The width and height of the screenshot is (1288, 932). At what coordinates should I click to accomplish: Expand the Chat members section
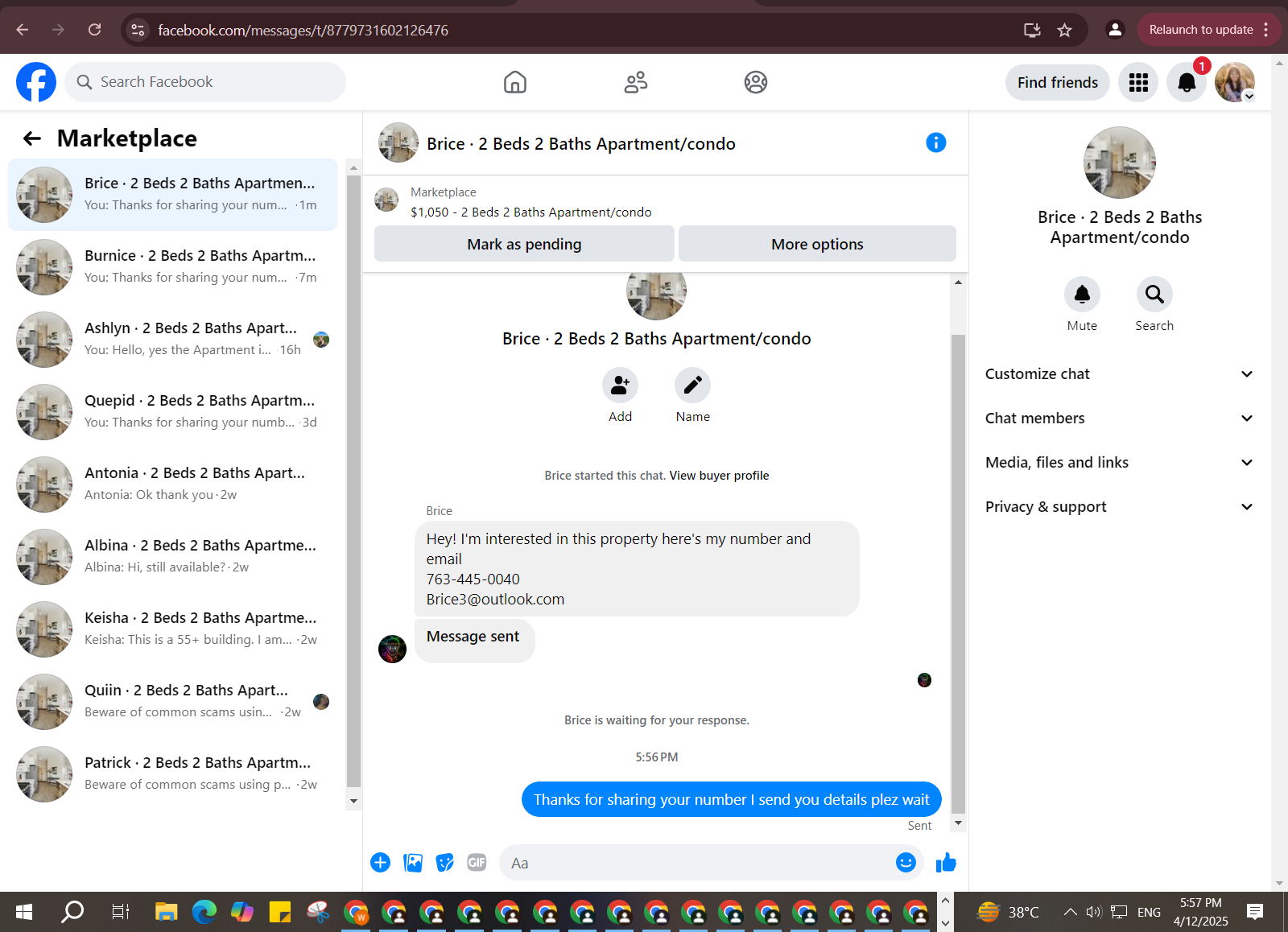click(1119, 419)
